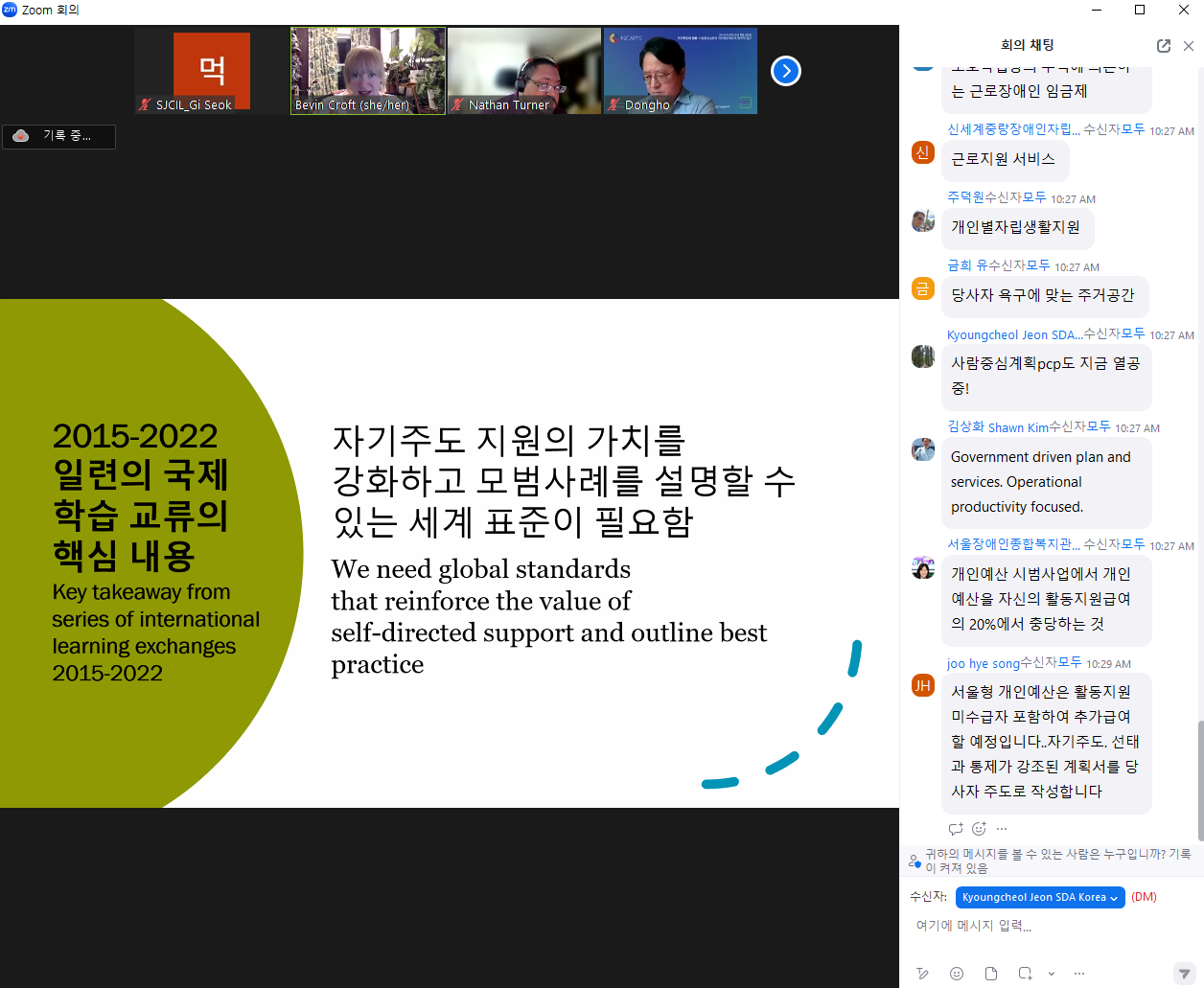
Task: Open more chat toolbar options ellipsis
Action: (1079, 974)
